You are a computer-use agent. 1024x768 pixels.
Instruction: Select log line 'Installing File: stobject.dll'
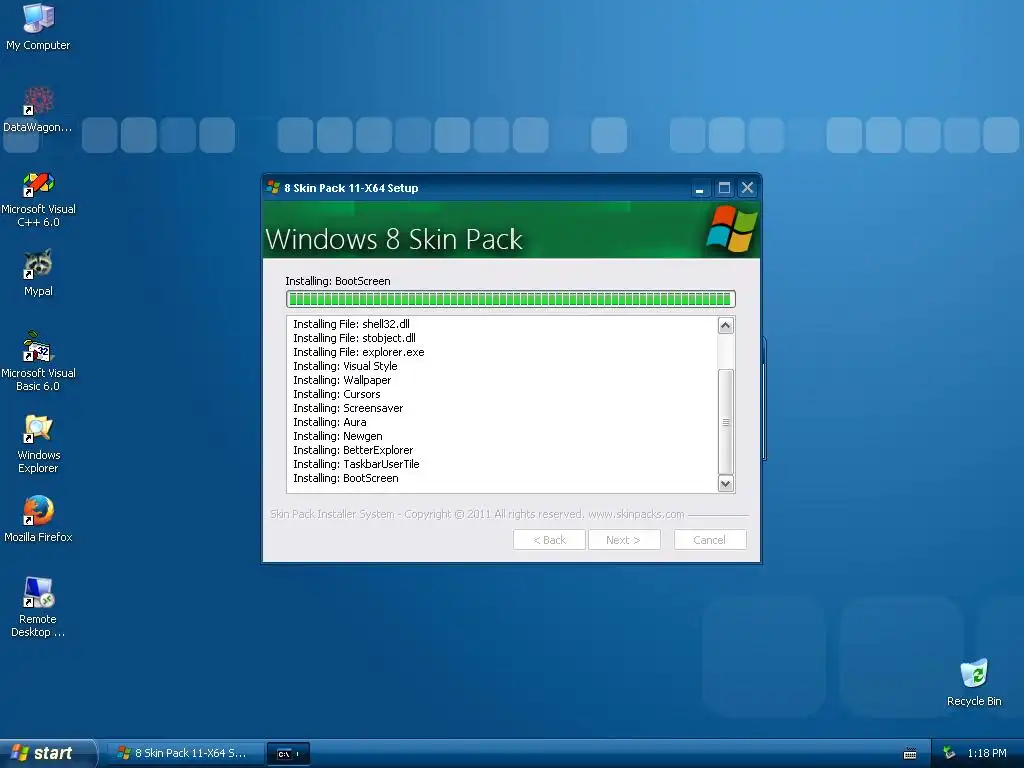click(x=355, y=338)
